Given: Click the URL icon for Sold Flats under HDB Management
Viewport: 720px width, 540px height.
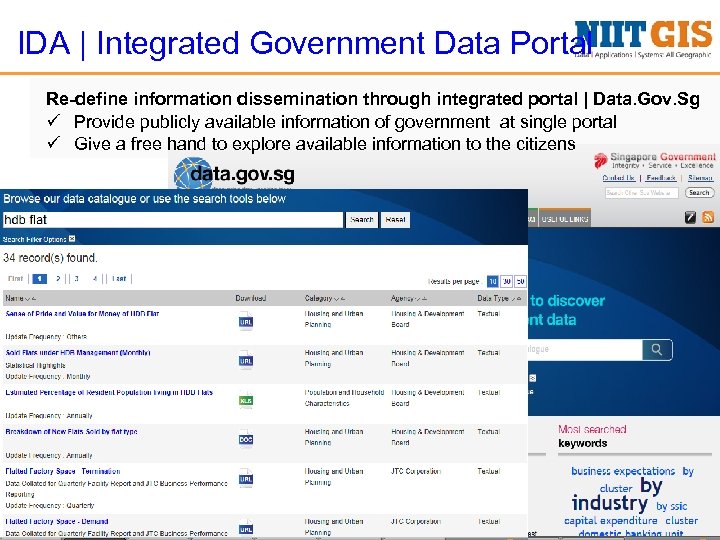Looking at the screenshot, I should coord(246,360).
